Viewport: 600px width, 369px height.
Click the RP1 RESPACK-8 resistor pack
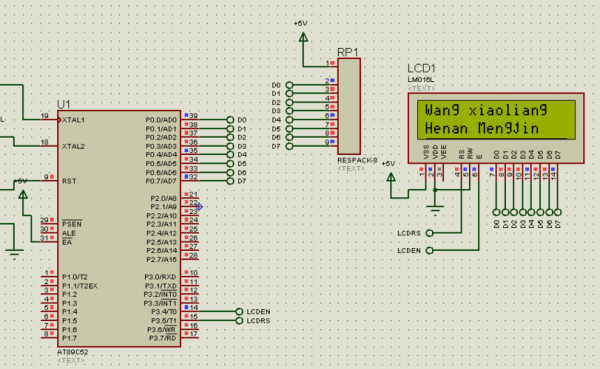coord(349,106)
